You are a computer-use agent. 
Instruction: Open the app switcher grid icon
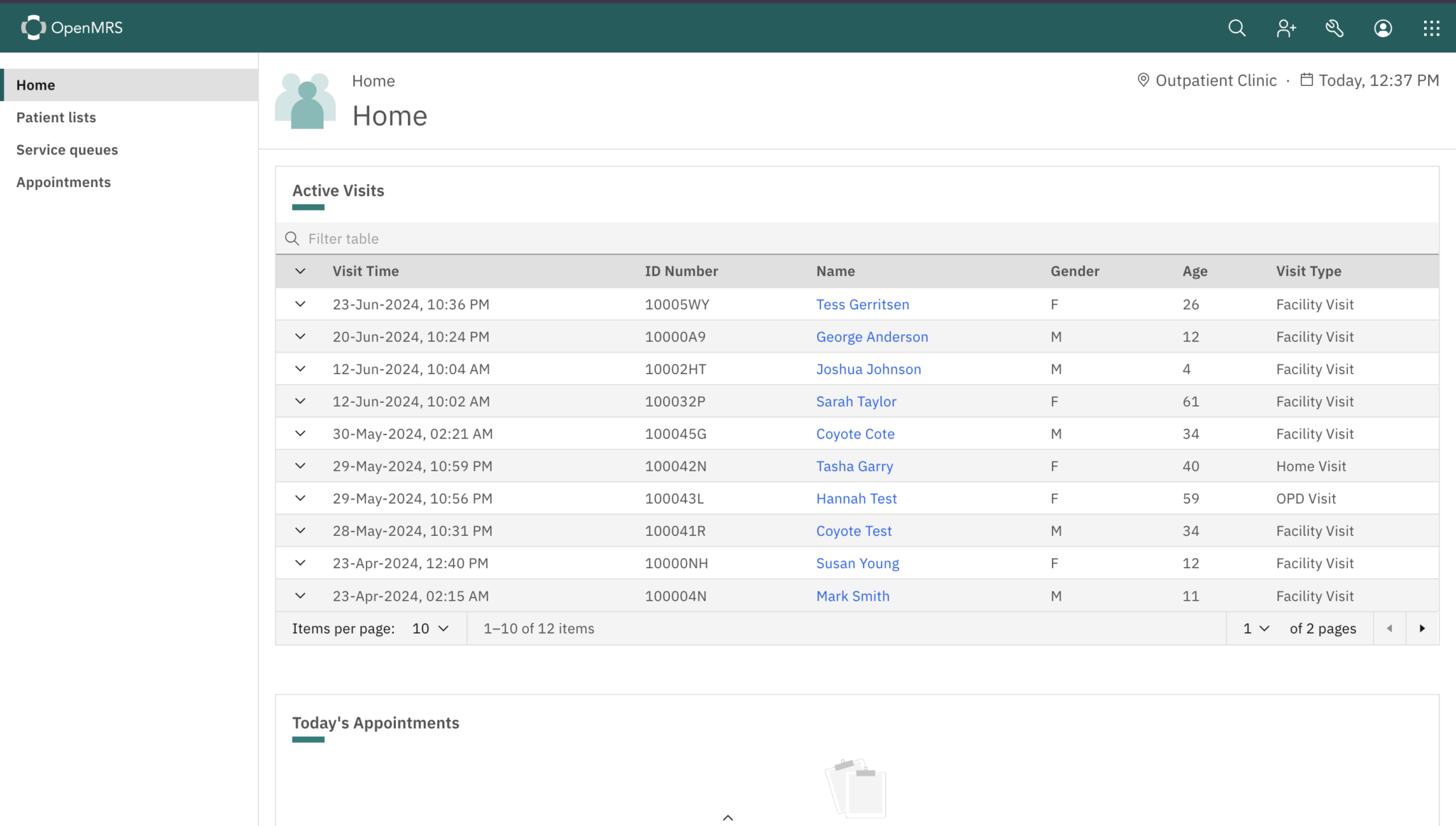point(1431,28)
